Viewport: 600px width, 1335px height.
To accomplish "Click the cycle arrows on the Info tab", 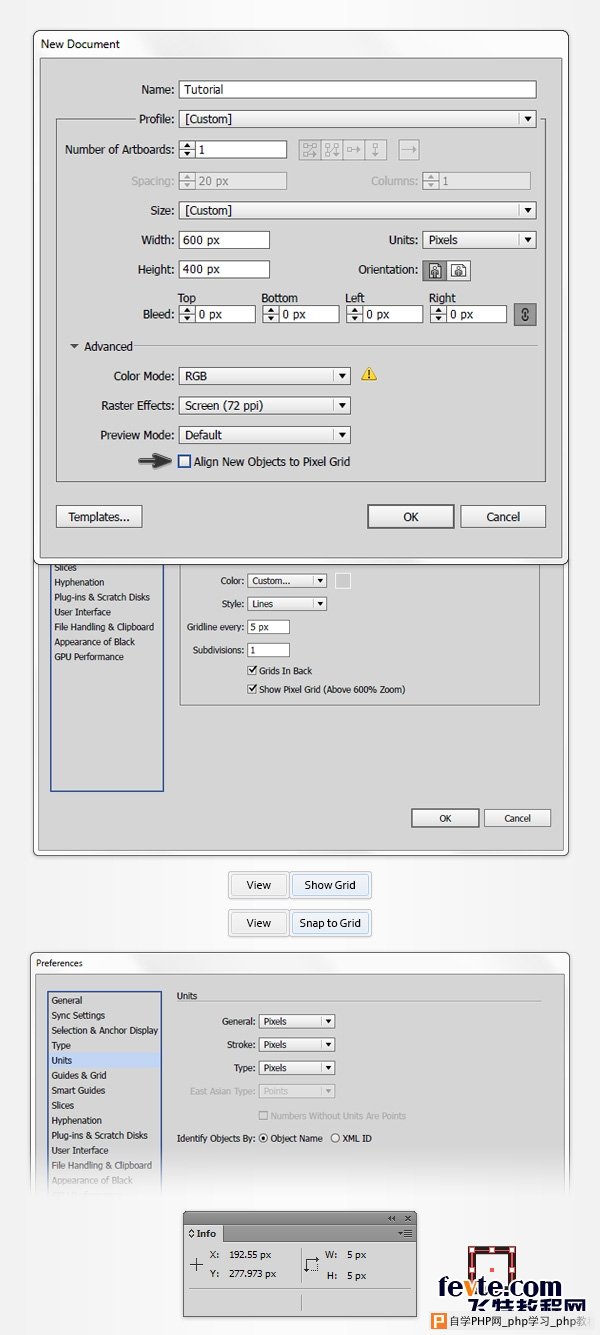I will pyautogui.click(x=192, y=1234).
